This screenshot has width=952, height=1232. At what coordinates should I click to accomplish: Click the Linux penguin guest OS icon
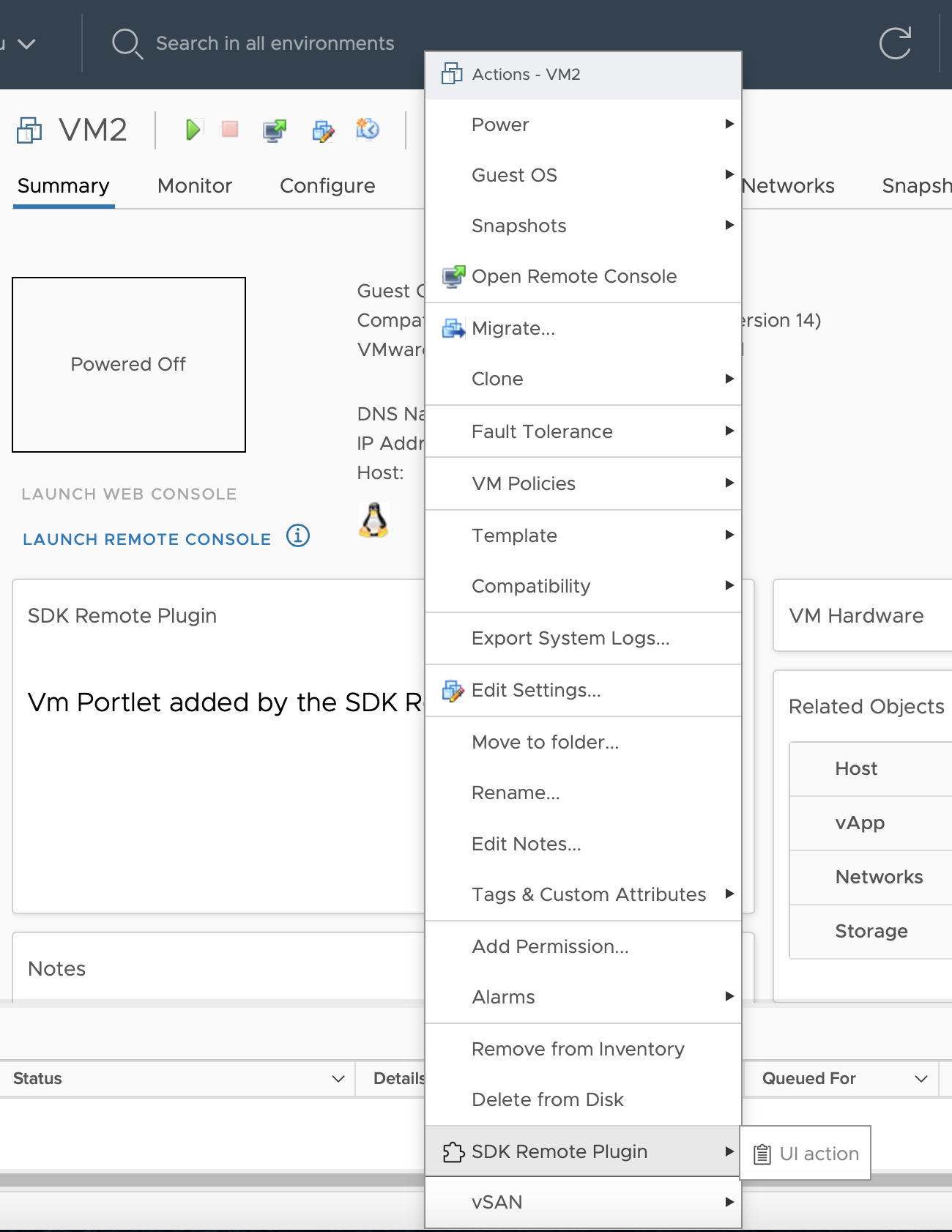coord(373,520)
